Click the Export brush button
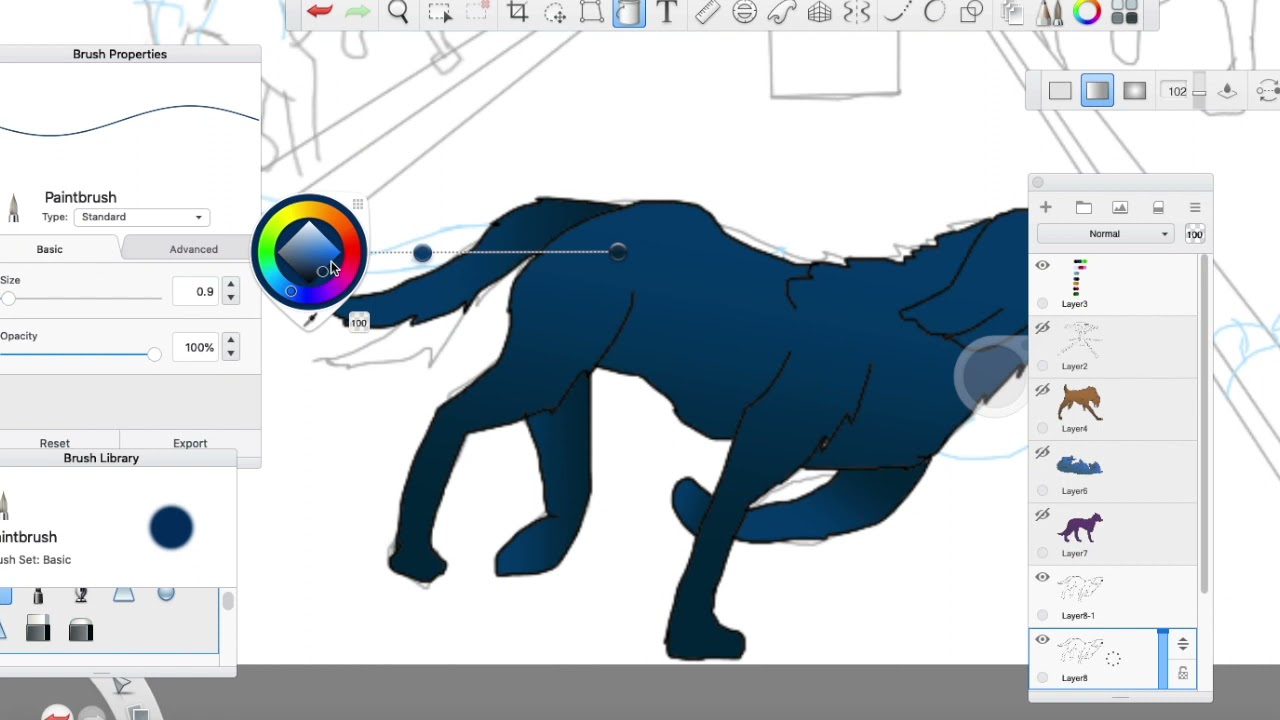Screen dimensions: 1280x720 (190, 443)
